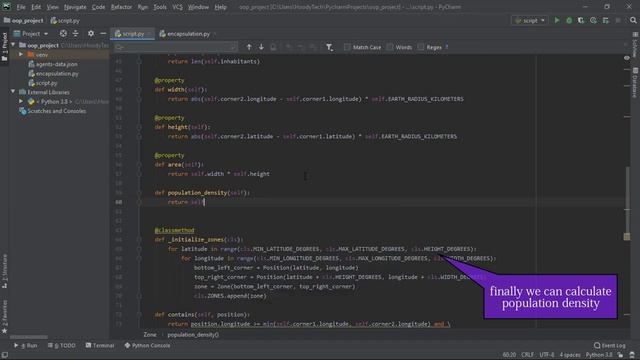Viewport: 640px width, 360px height.
Task: Click the search input field
Action: pos(176,47)
